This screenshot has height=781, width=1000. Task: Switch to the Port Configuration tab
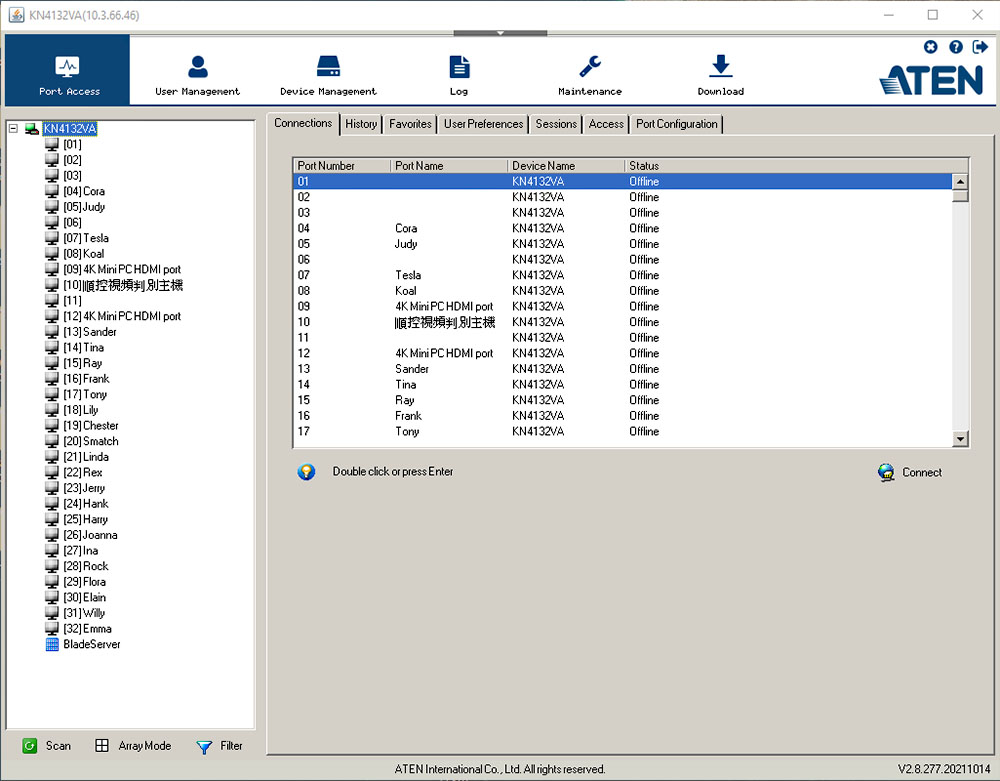676,124
